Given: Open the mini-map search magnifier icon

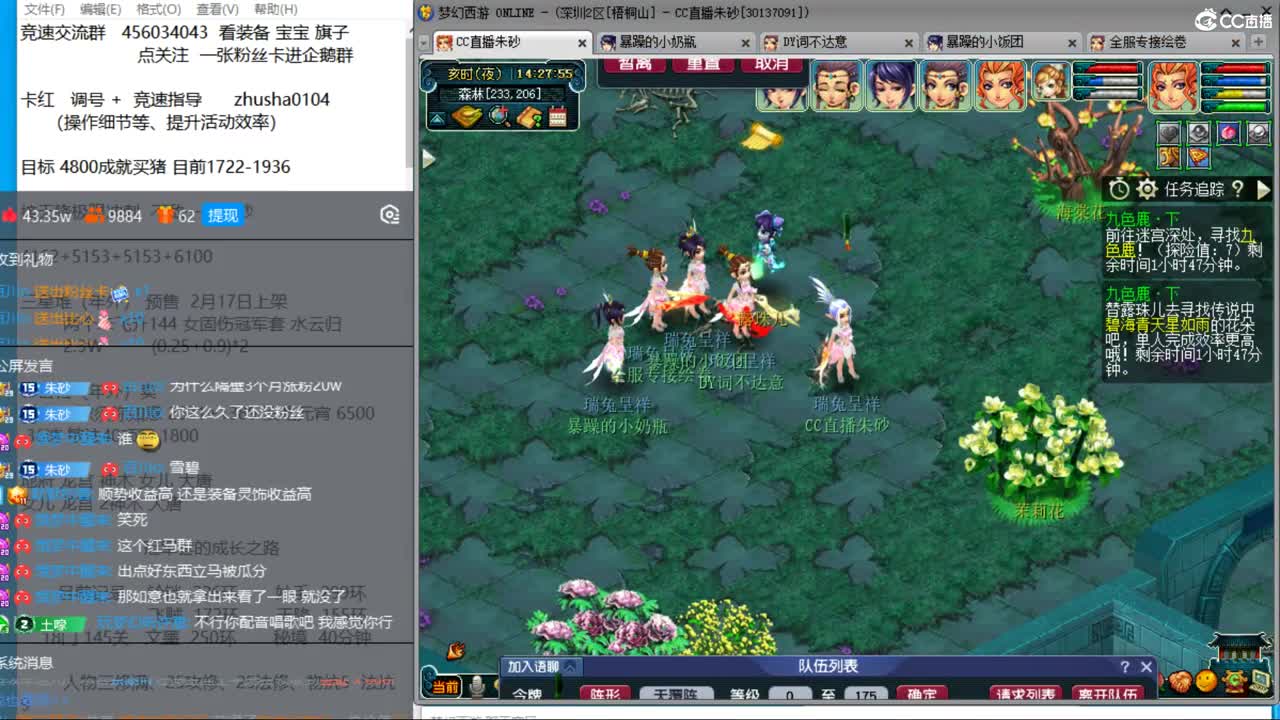Looking at the screenshot, I should pyautogui.click(x=499, y=117).
